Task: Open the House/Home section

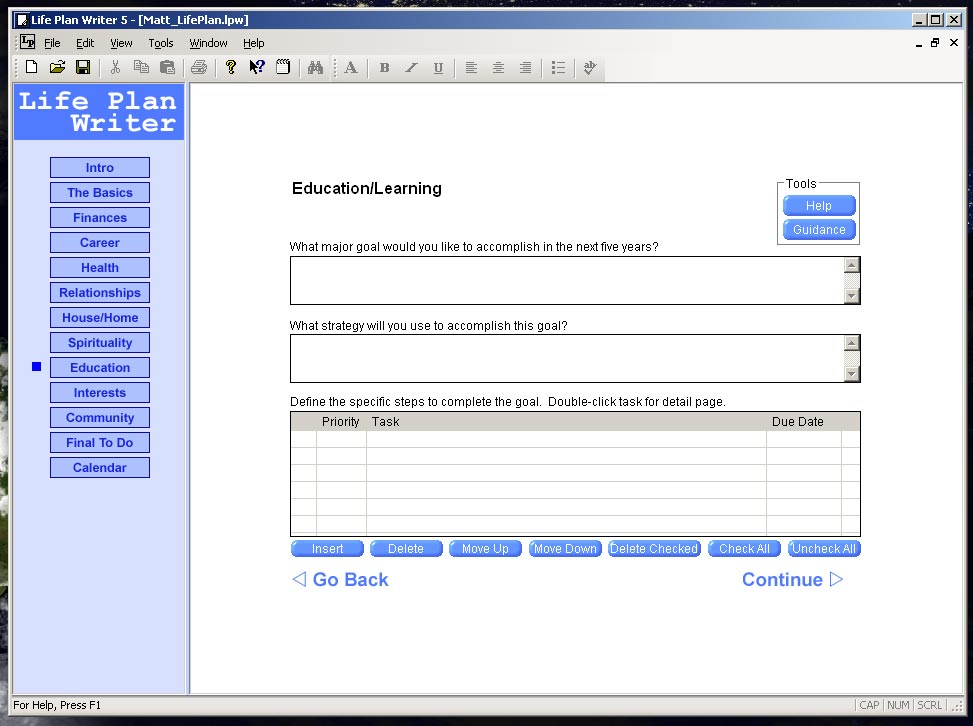Action: [x=100, y=318]
